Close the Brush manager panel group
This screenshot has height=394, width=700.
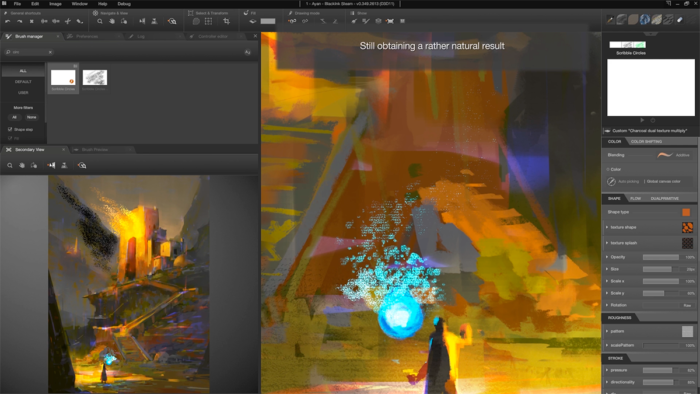click(255, 36)
